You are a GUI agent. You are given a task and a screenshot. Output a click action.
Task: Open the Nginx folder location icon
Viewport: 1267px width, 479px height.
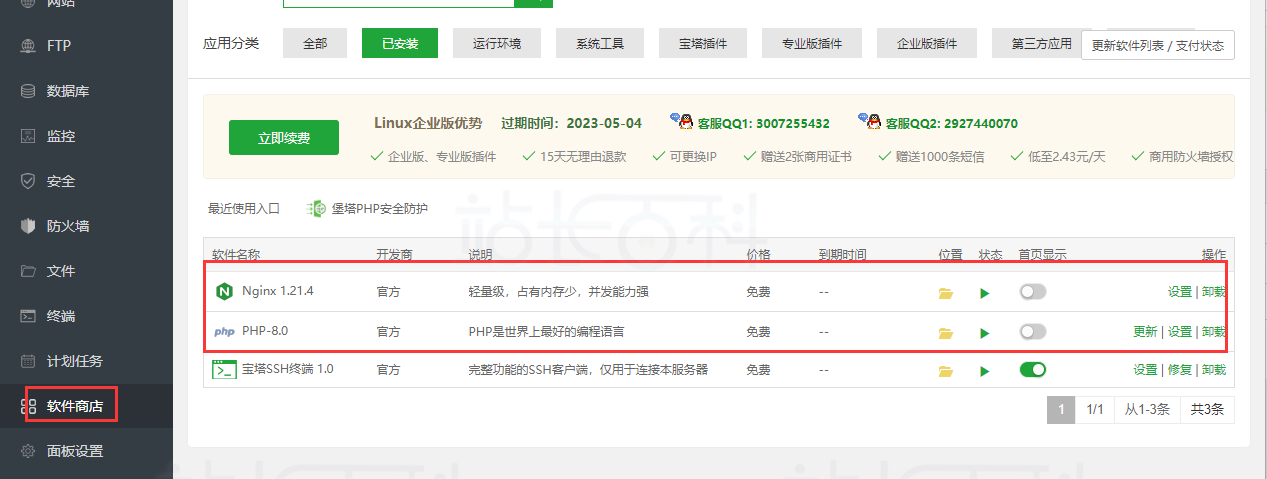945,293
